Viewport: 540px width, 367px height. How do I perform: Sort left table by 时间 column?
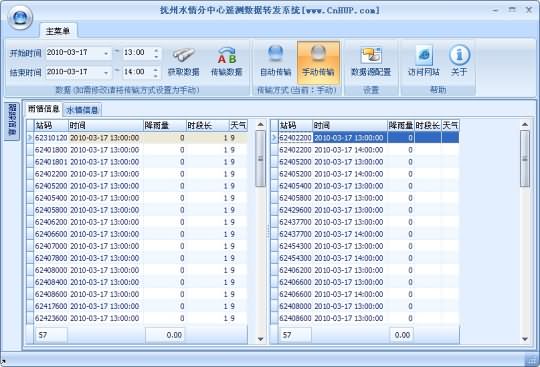tap(106, 125)
